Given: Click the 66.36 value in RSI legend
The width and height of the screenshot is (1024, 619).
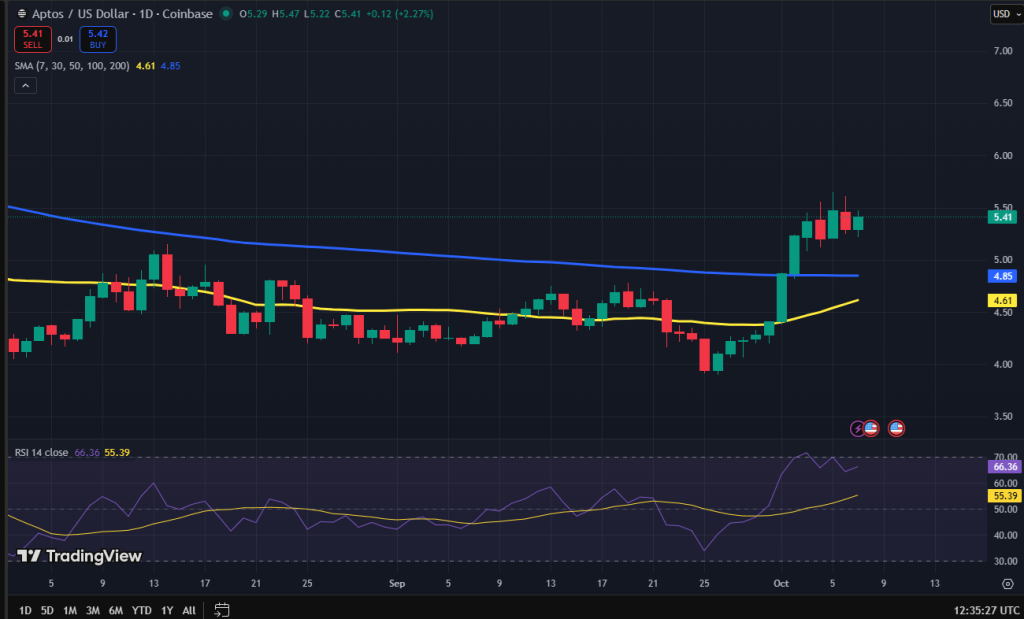Looking at the screenshot, I should coord(87,452).
